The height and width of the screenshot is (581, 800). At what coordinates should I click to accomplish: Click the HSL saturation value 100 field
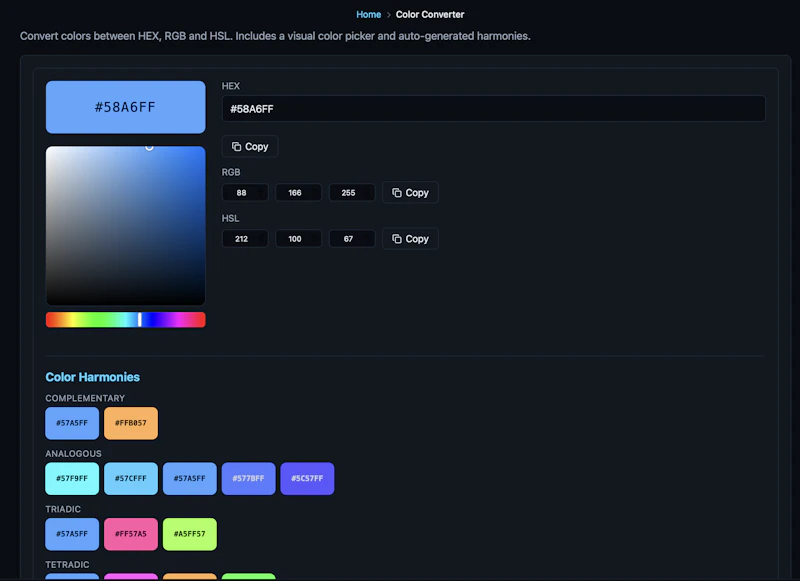298,239
